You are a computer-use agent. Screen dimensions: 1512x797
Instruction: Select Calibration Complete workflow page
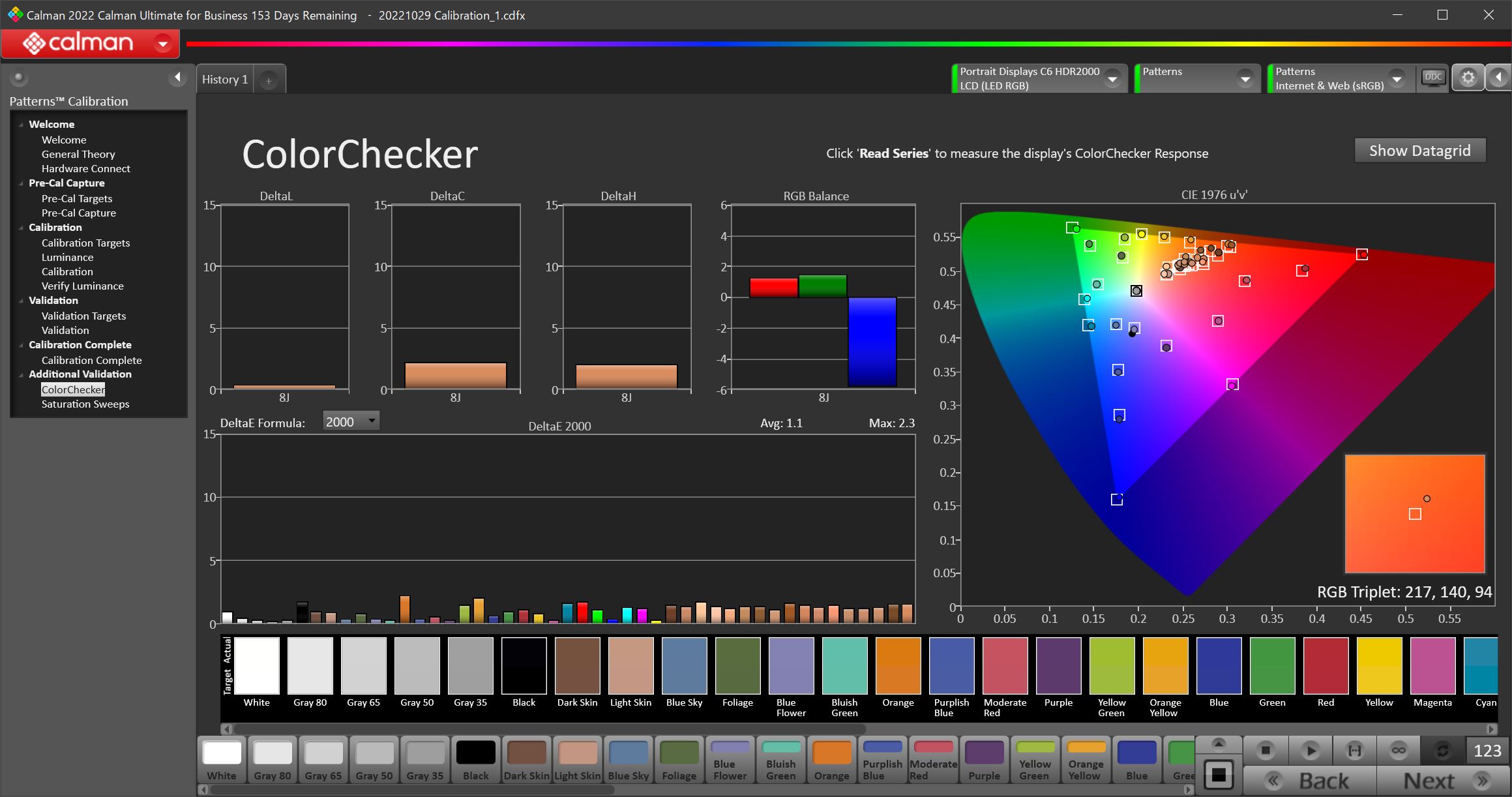91,361
